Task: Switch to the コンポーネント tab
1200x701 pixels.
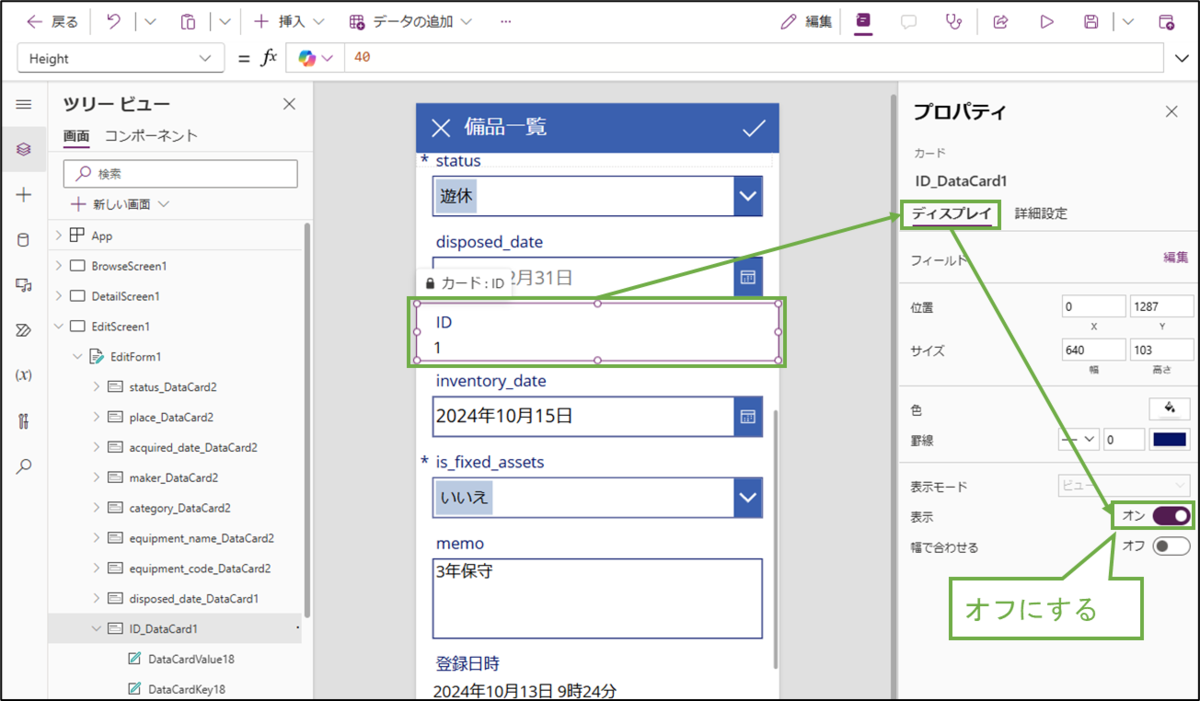Action: pyautogui.click(x=151, y=136)
